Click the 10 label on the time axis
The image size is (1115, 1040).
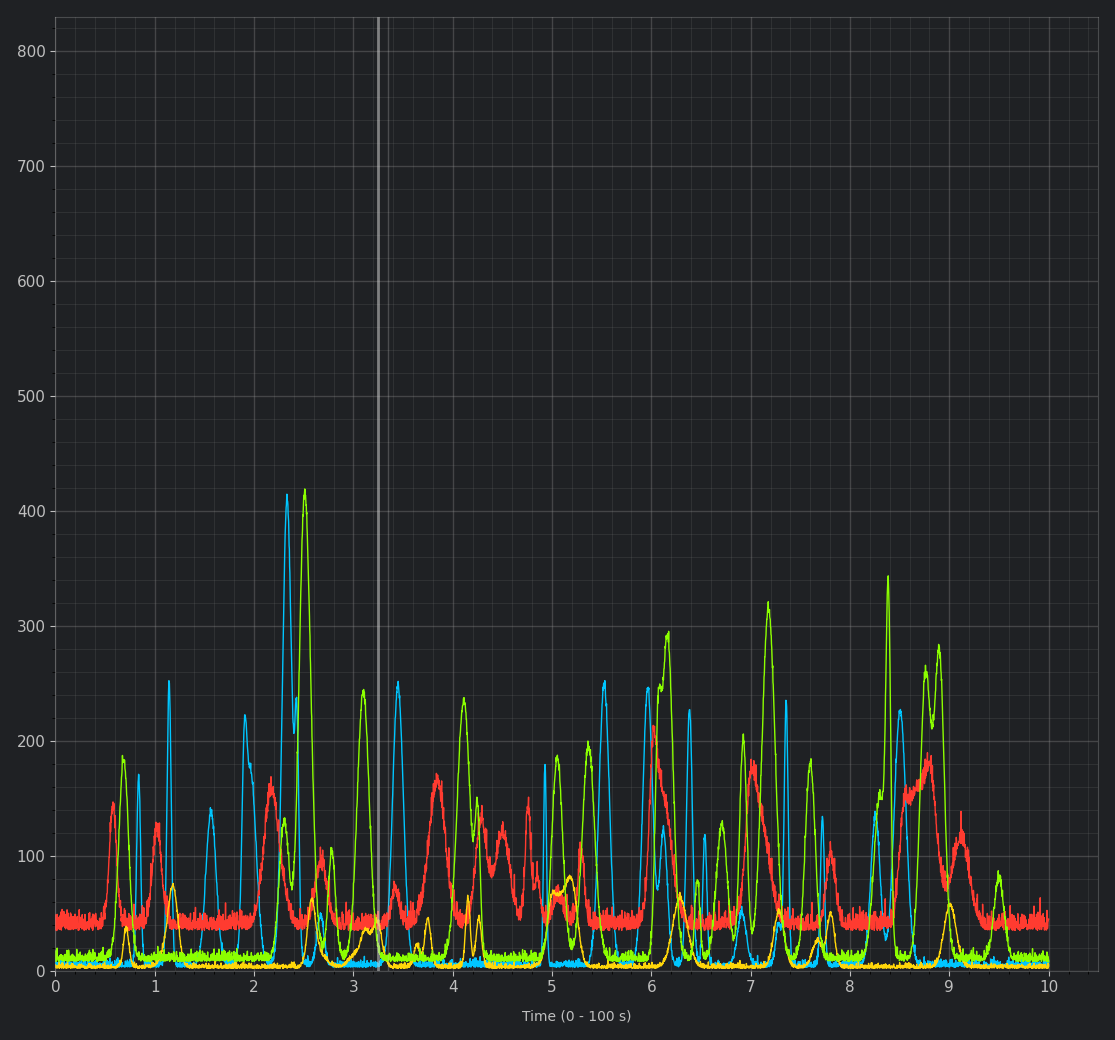[x=1049, y=987]
